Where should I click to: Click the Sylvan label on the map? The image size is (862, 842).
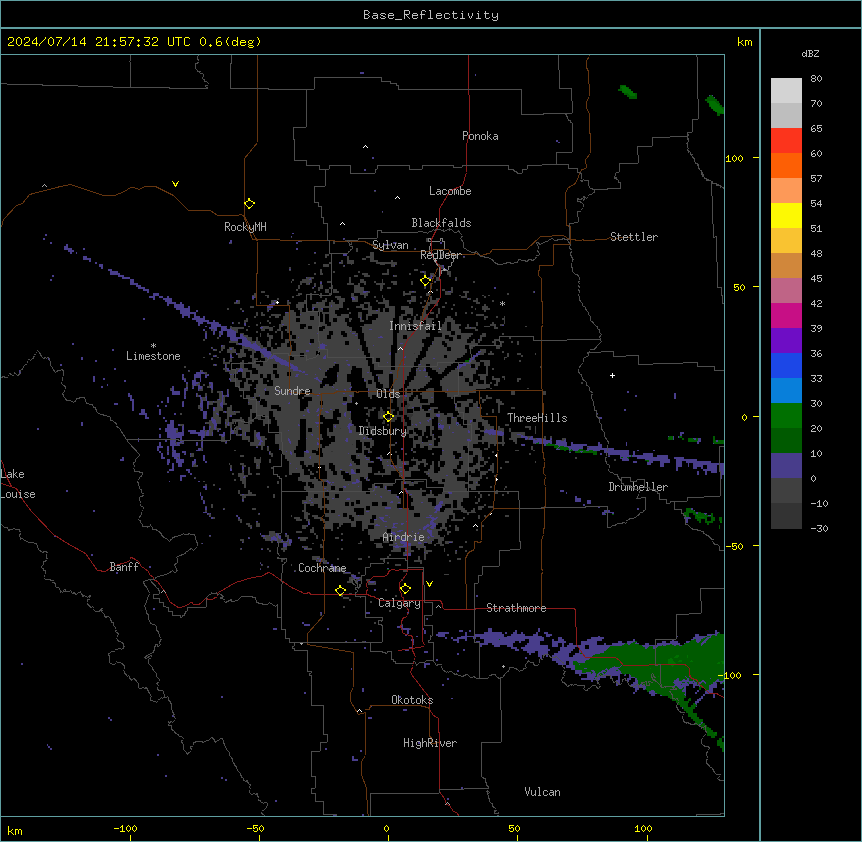click(390, 245)
